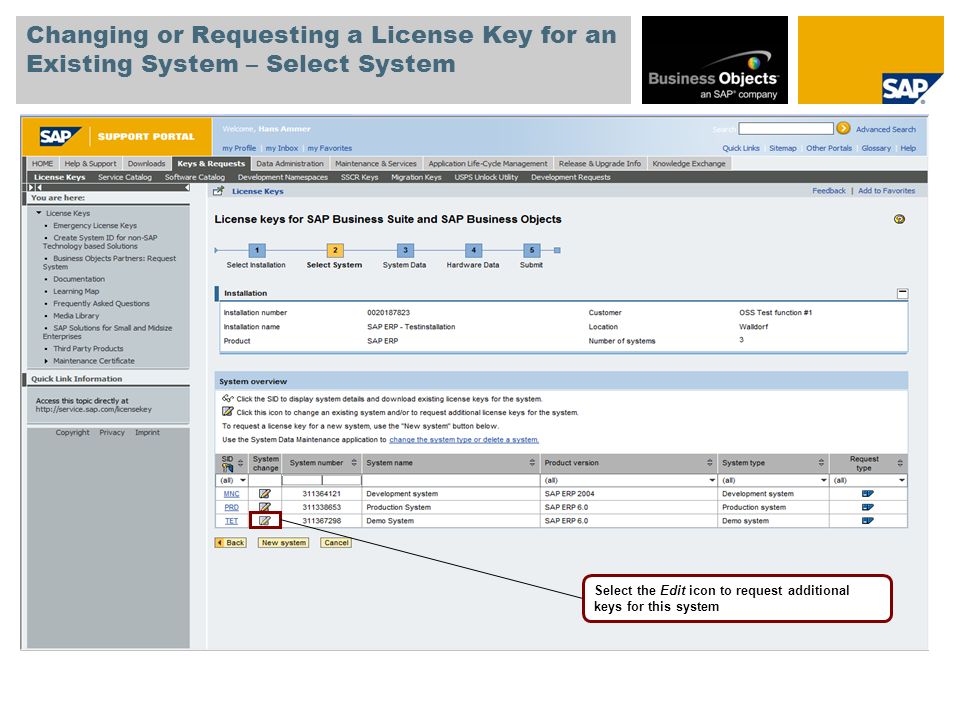Open the Help & Support tab
Viewport: 960px width, 720px height.
(x=90, y=163)
